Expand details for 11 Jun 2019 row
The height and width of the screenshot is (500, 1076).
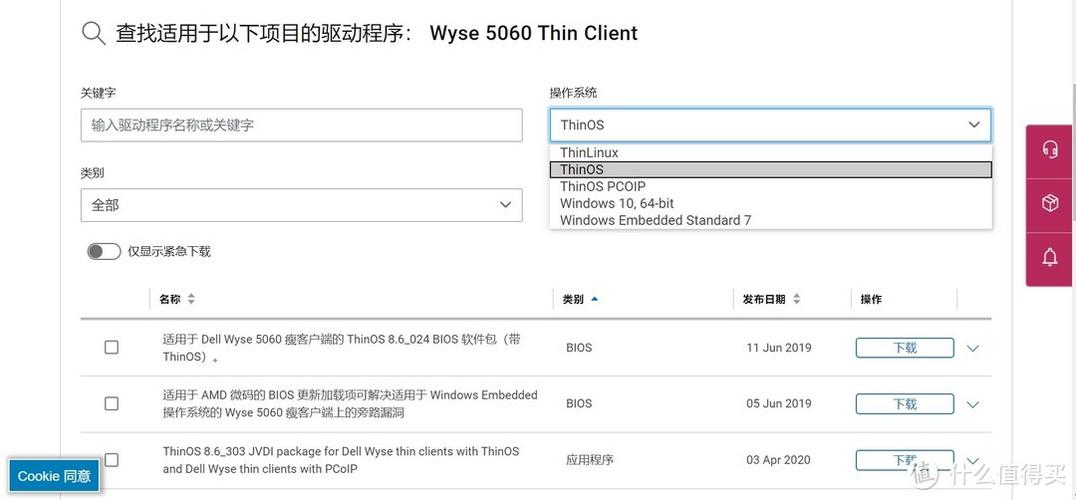972,348
